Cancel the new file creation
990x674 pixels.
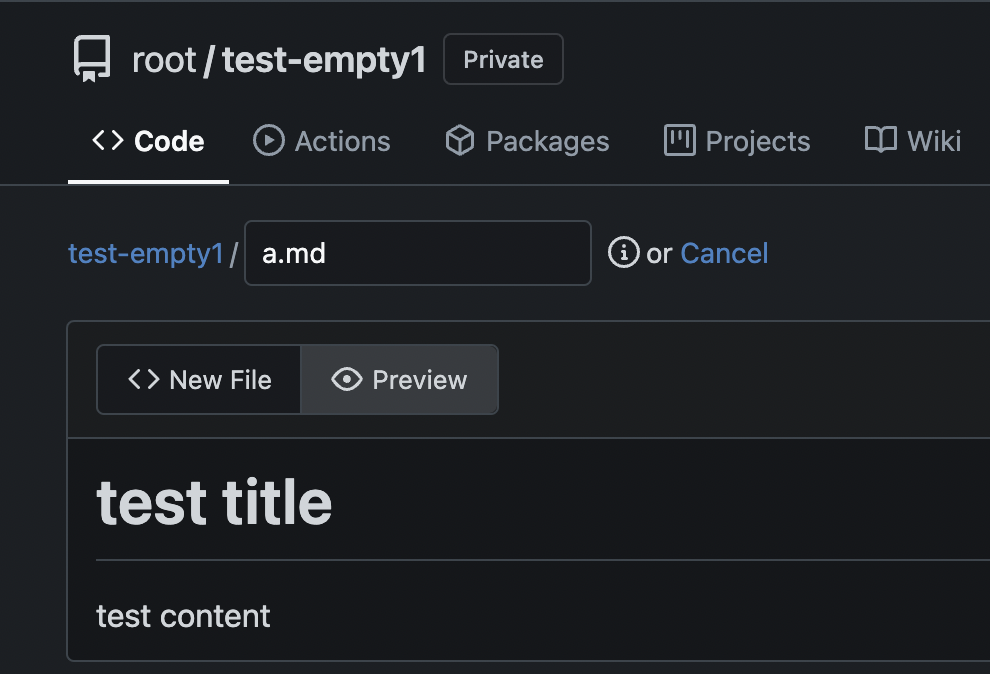[x=724, y=253]
